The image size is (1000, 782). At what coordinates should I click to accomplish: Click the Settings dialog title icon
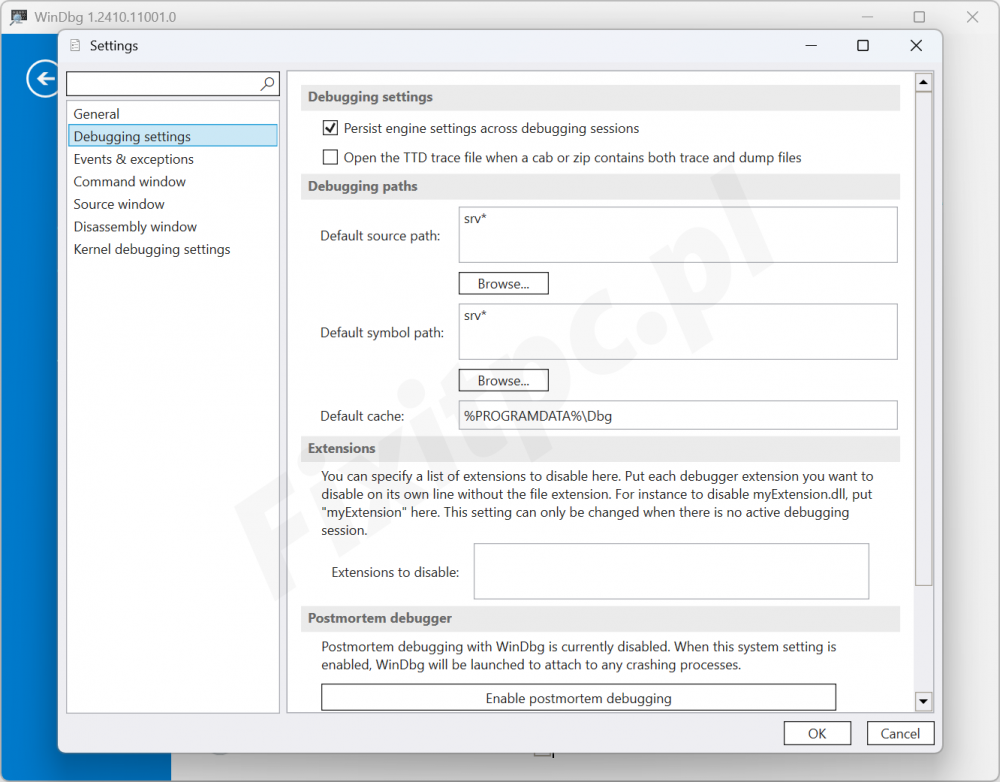click(x=75, y=46)
